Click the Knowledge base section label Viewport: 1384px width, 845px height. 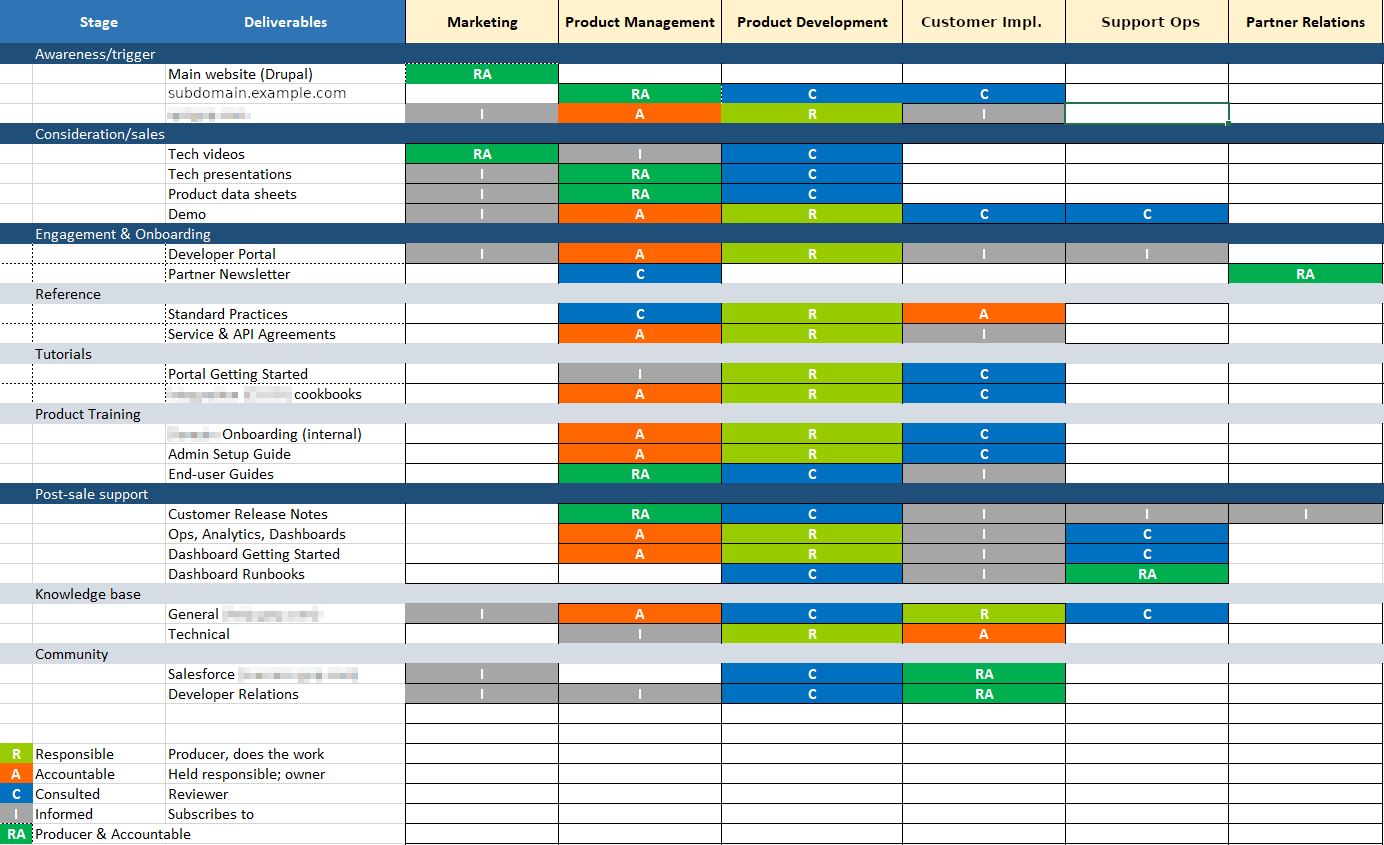click(x=88, y=594)
